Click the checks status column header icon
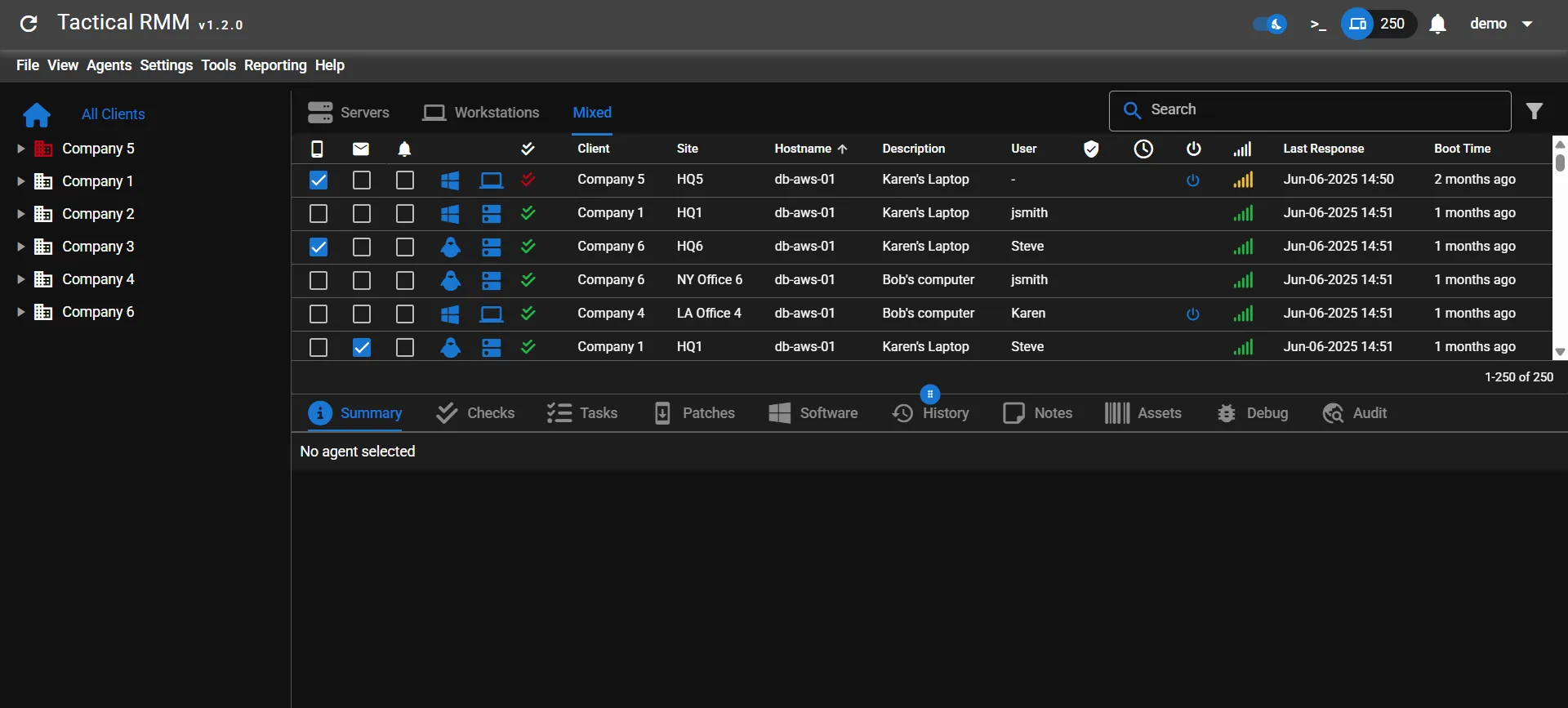 click(528, 149)
